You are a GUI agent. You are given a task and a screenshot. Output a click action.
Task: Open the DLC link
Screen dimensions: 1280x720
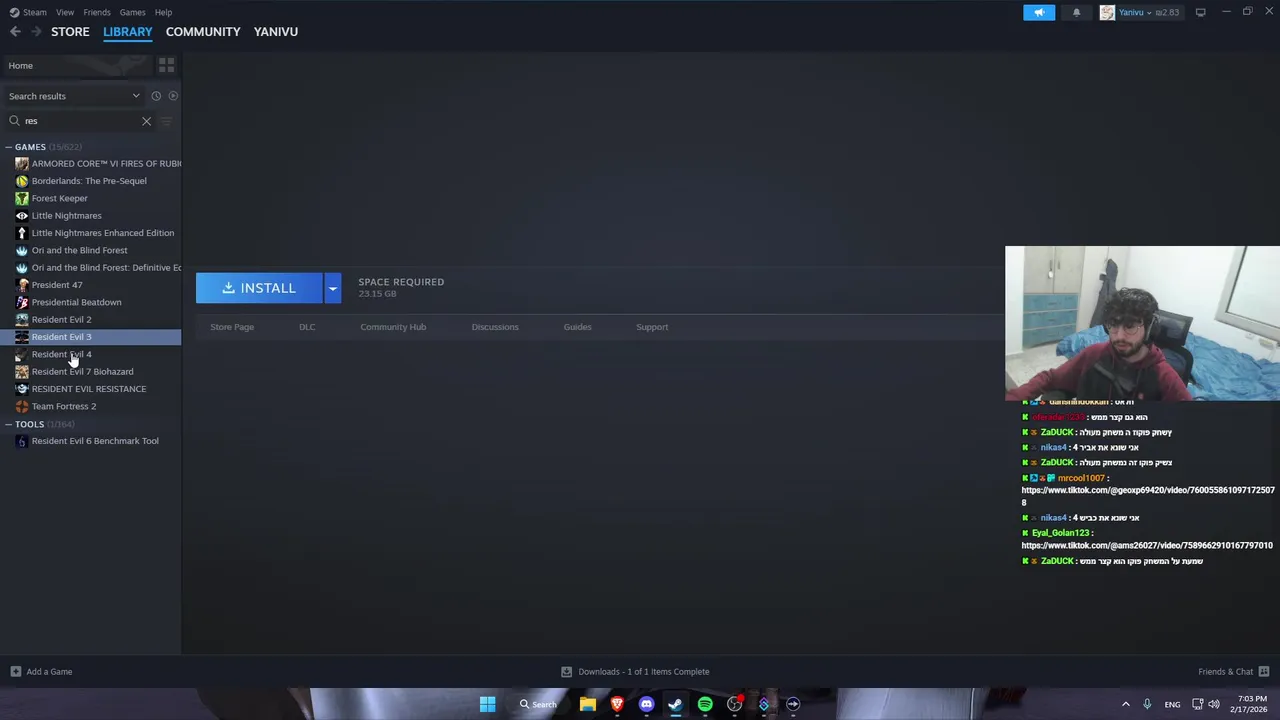[307, 327]
